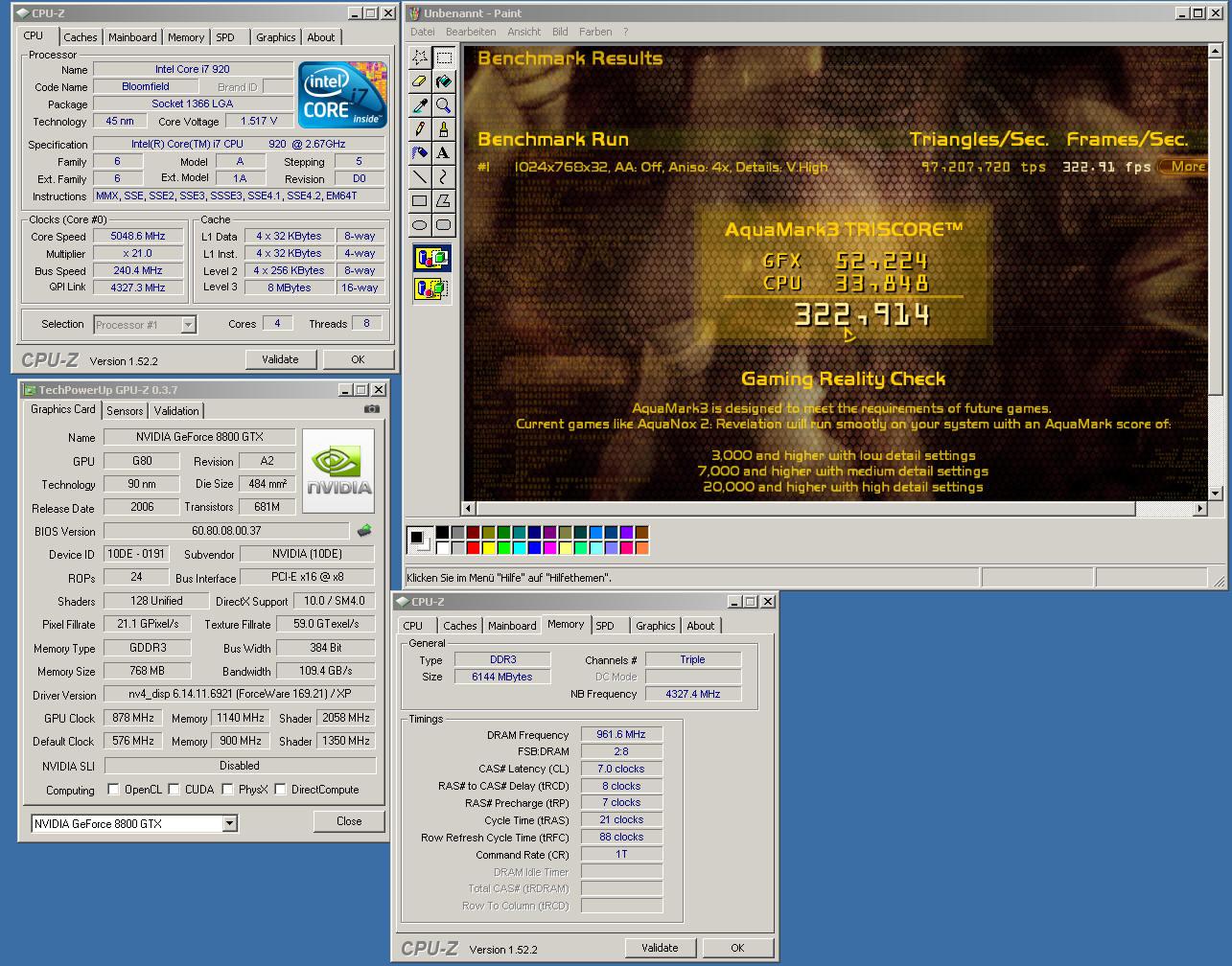Viewport: 1232px width, 966px height.
Task: Choose the Rounded Rectangle tool
Action: (x=443, y=224)
